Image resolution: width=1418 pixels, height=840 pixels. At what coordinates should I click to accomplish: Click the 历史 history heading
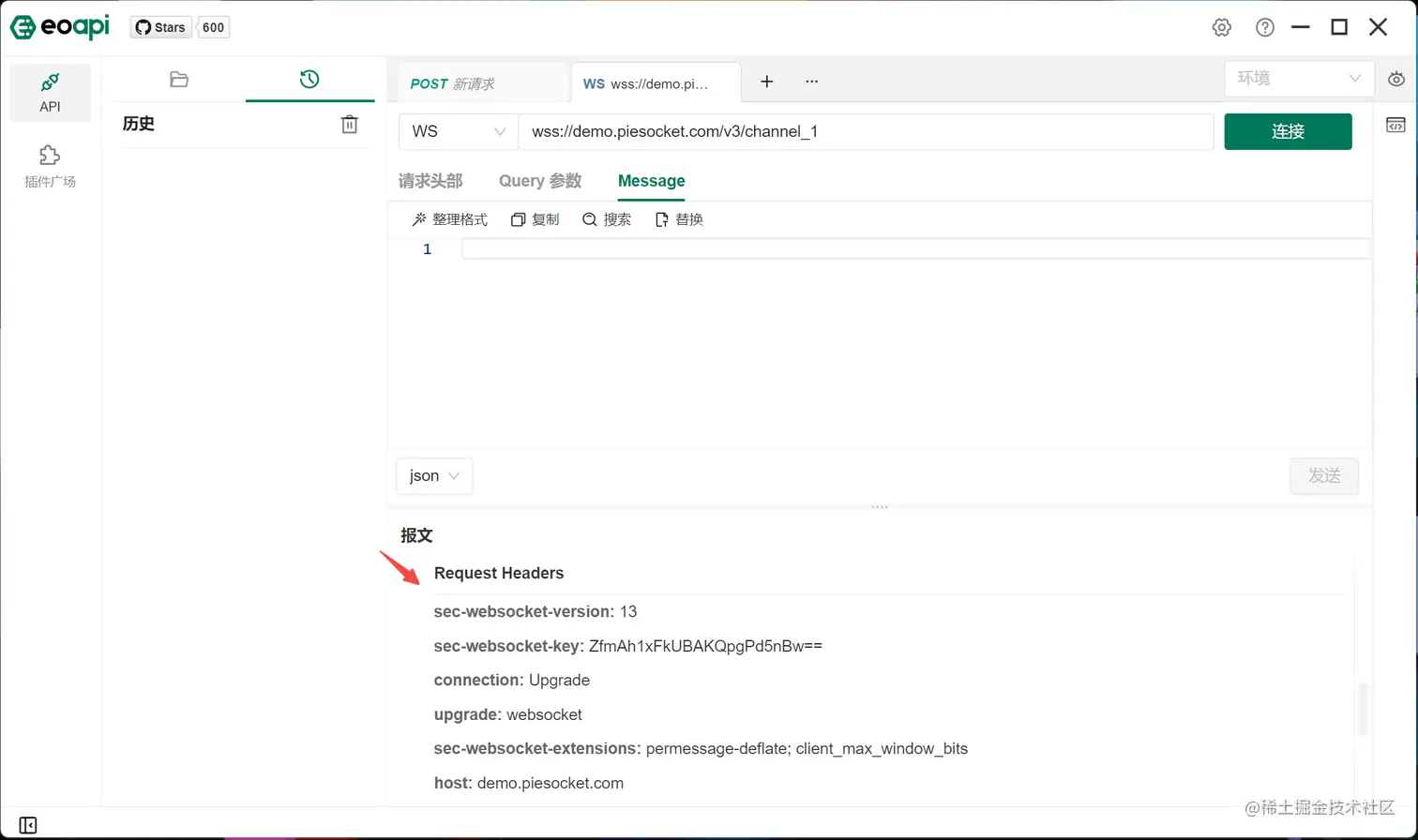pyautogui.click(x=139, y=124)
